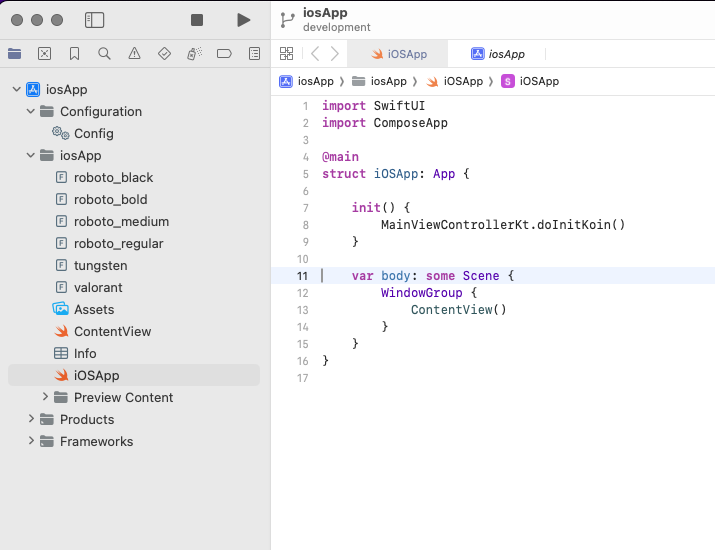Click line number 8 in gutter
This screenshot has height=550, width=715.
tap(306, 225)
